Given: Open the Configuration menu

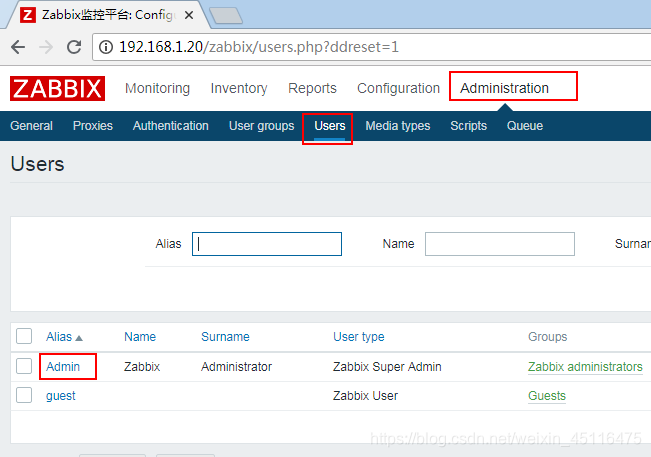Looking at the screenshot, I should (398, 88).
